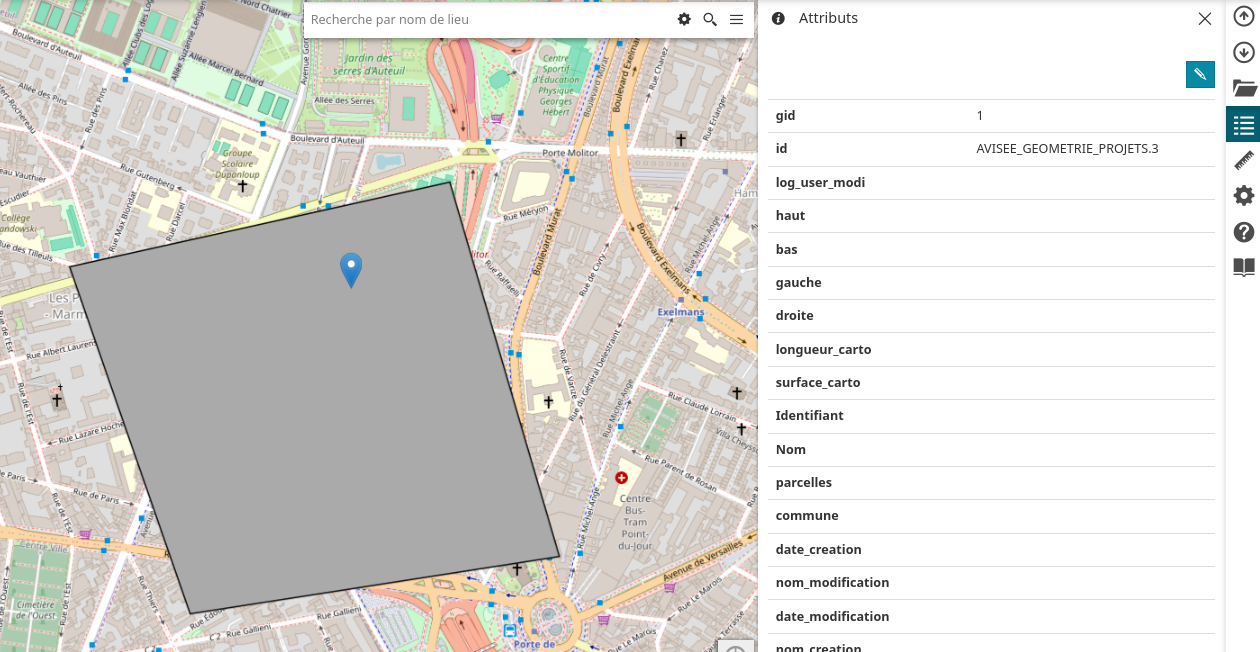Toggle the attribute list panel icon
This screenshot has width=1260, height=652.
point(1243,125)
